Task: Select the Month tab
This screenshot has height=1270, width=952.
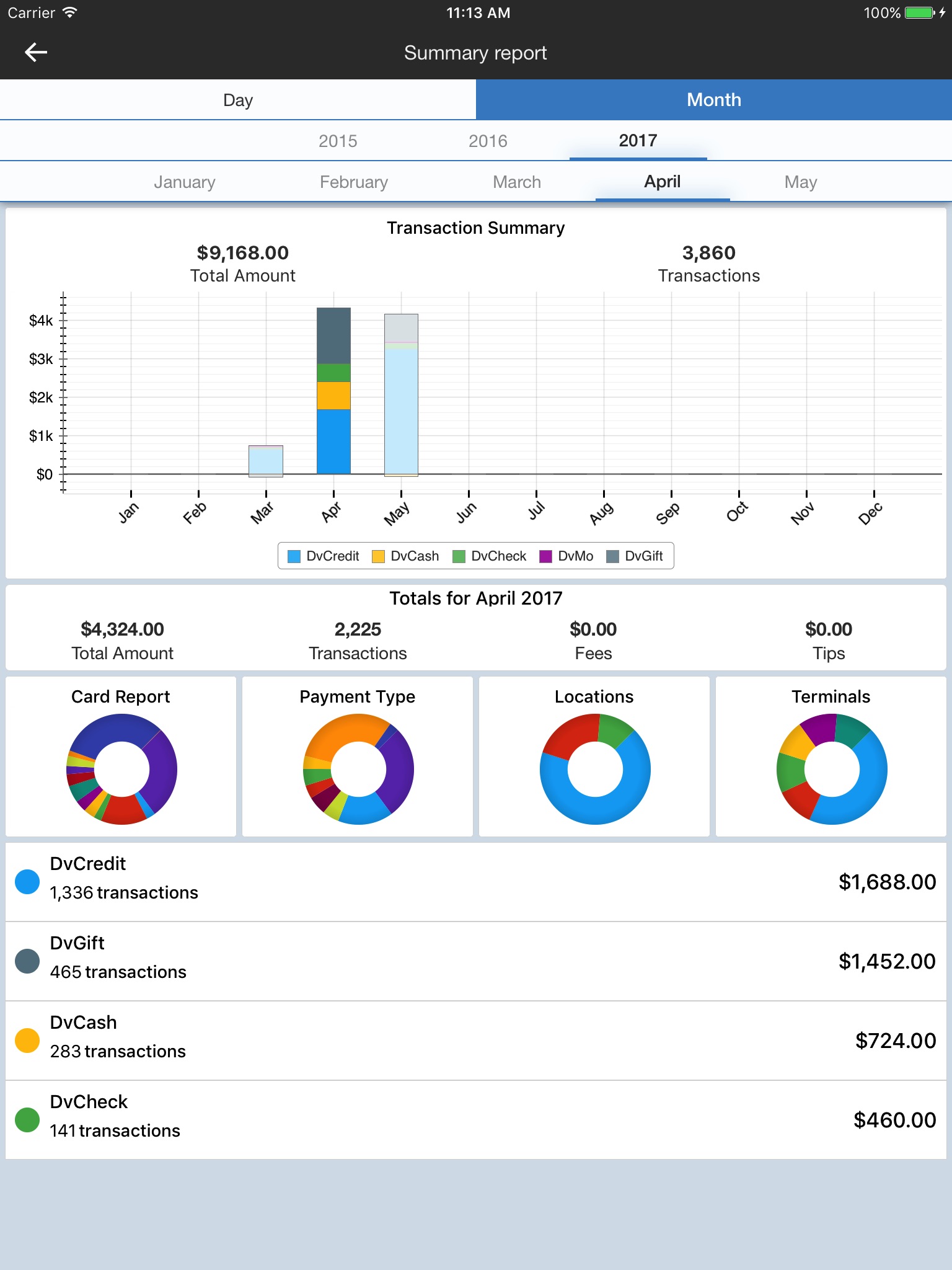Action: pos(714,100)
